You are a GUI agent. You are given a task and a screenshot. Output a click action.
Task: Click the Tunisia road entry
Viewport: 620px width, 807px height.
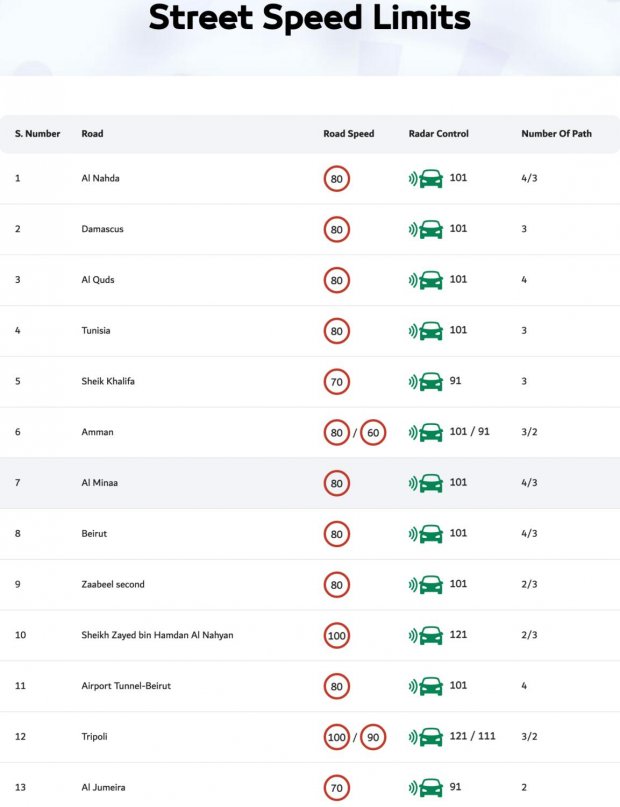coord(96,330)
